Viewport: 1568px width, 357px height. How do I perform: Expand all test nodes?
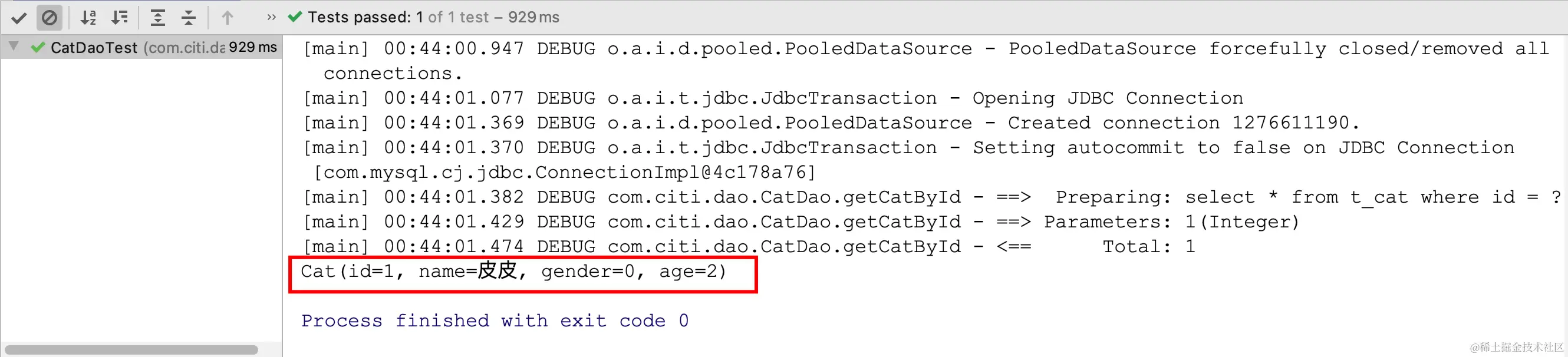157,18
